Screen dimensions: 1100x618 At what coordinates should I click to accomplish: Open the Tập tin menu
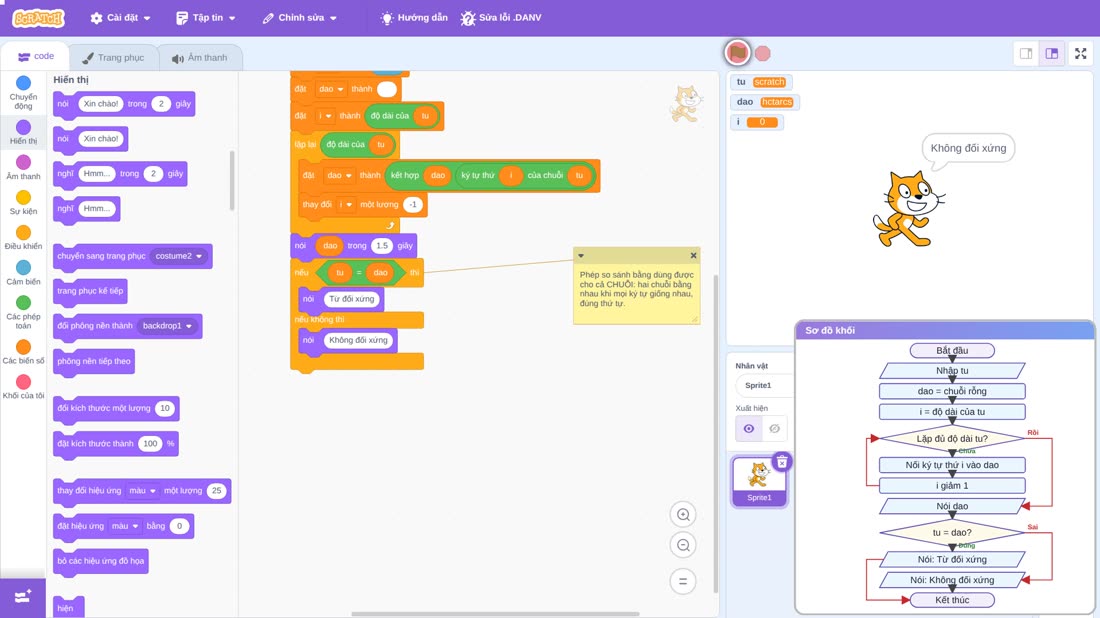206,18
